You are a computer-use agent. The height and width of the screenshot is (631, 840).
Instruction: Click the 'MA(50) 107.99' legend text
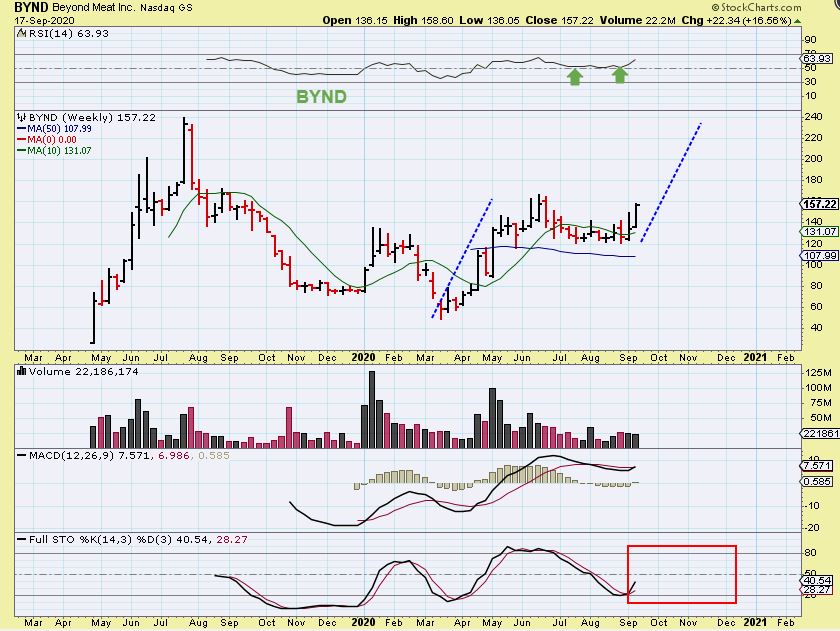coord(59,129)
